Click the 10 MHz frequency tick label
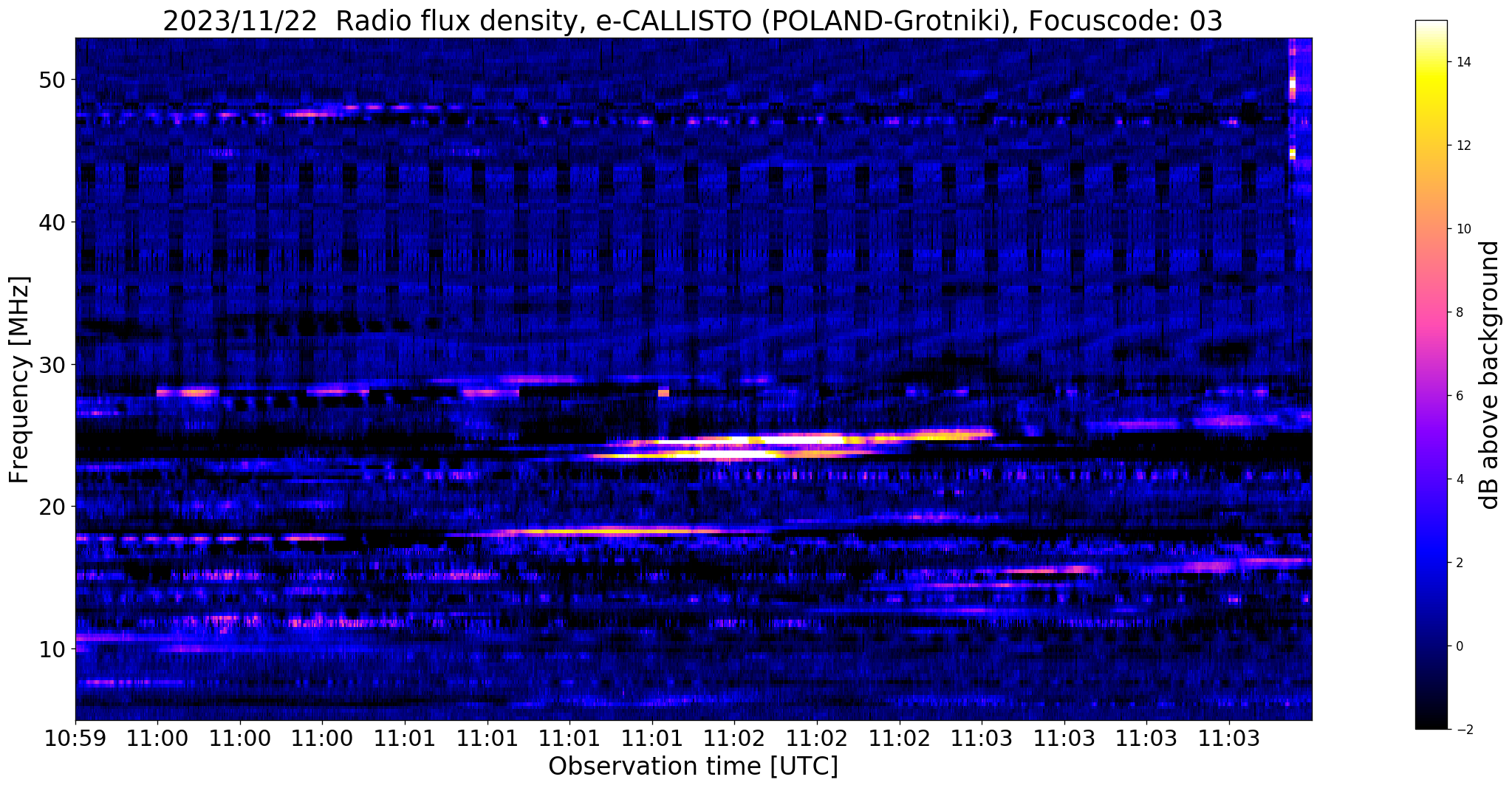The height and width of the screenshot is (788, 1512). [52, 648]
